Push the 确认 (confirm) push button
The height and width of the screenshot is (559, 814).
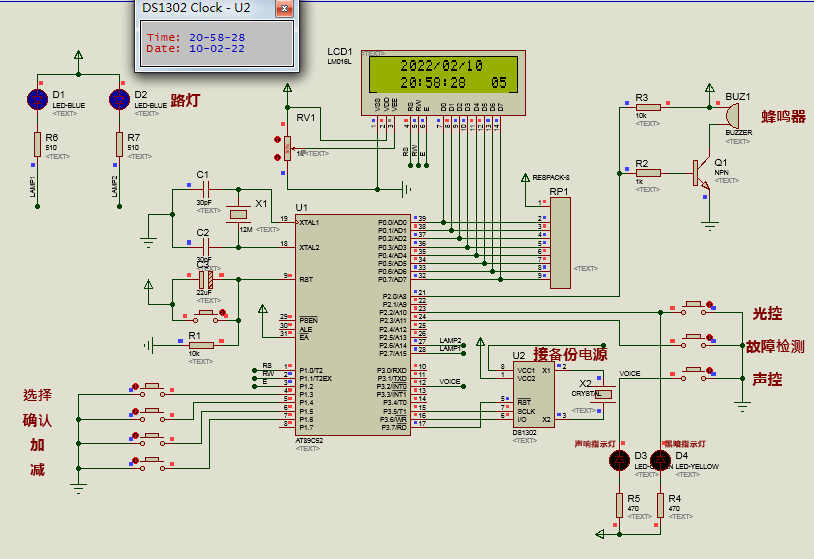pyautogui.click(x=153, y=415)
